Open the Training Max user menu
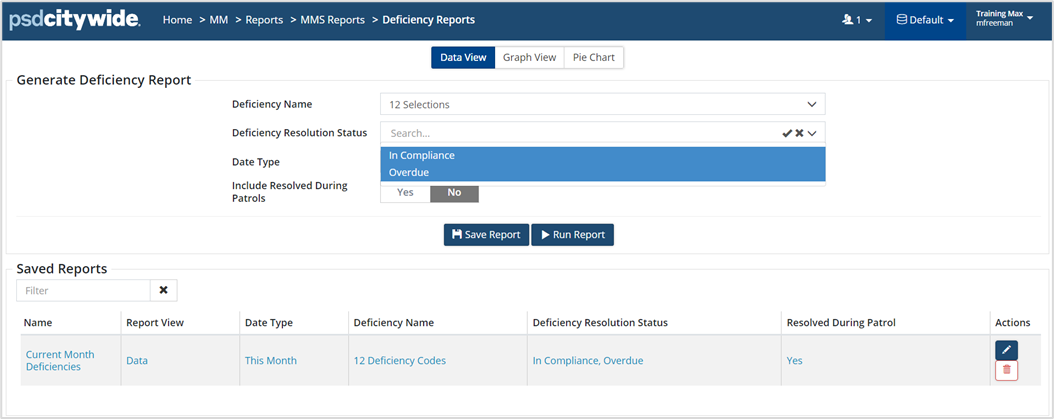Screen dimensions: 1054x419 point(1005,19)
